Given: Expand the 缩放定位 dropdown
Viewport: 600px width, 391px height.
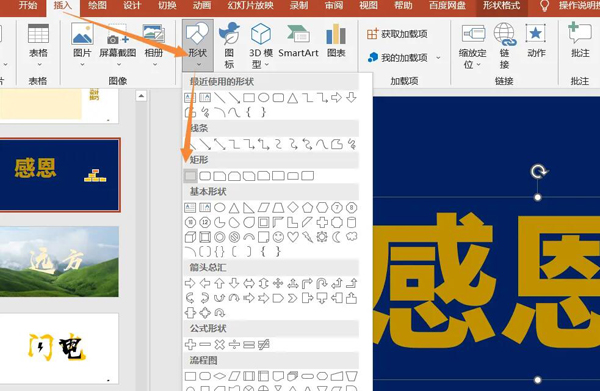Looking at the screenshot, I should pyautogui.click(x=479, y=65).
